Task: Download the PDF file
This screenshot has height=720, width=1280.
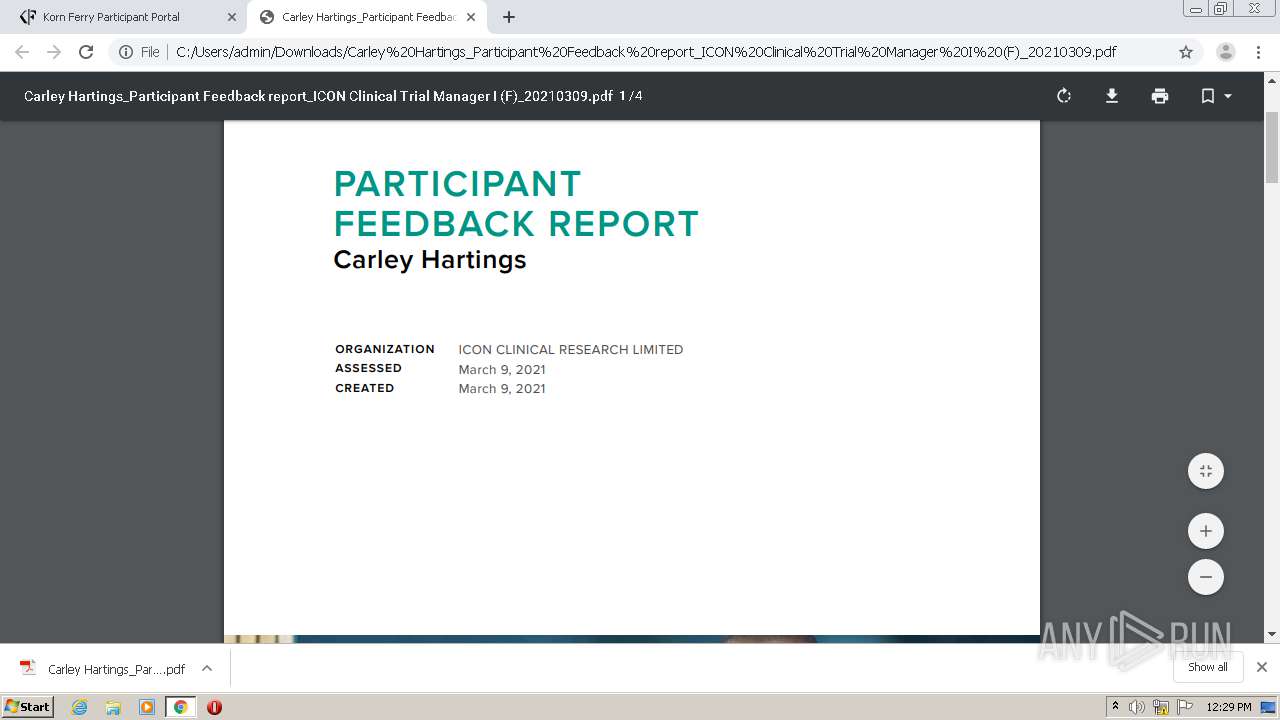Action: pyautogui.click(x=1112, y=96)
